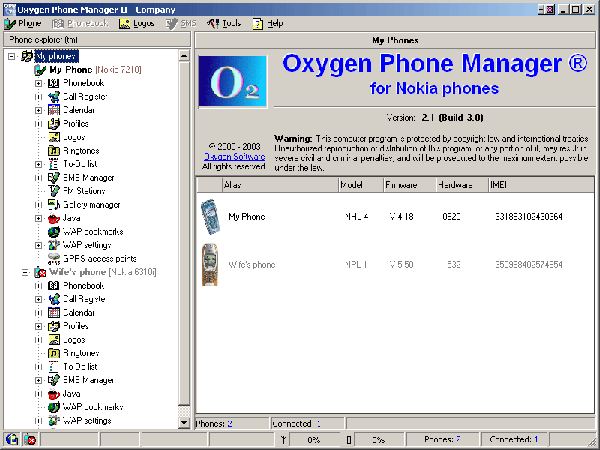Screen dimensions: 600x450
Task: Select To-Do list label under Wife's phone
Action: click(x=80, y=367)
